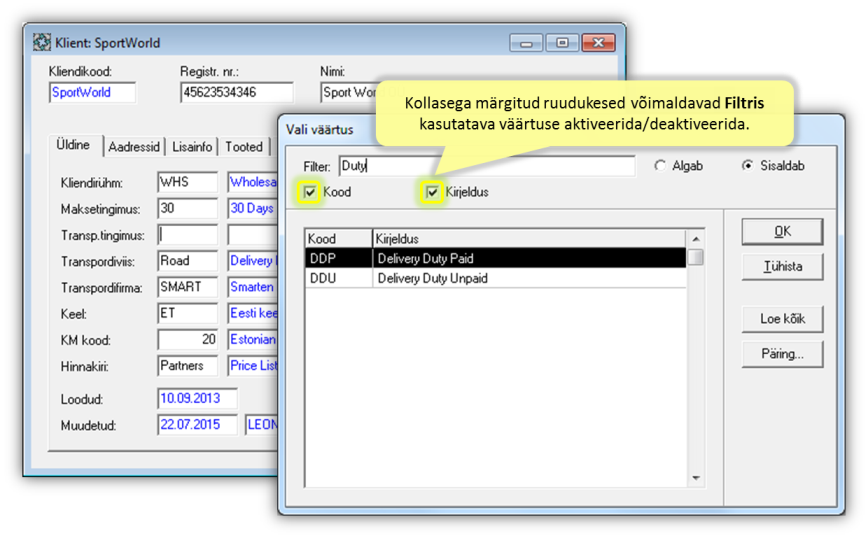This screenshot has height=538, width=868.
Task: Click the blue 30 Days description
Action: (252, 208)
